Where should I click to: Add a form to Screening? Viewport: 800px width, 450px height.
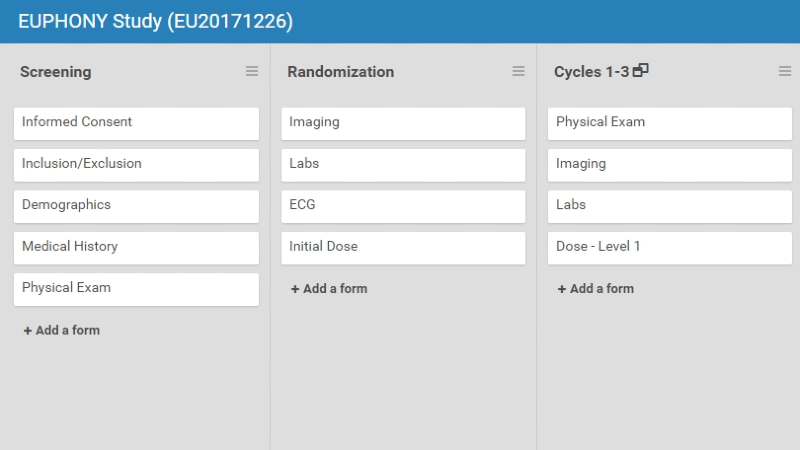[62, 330]
